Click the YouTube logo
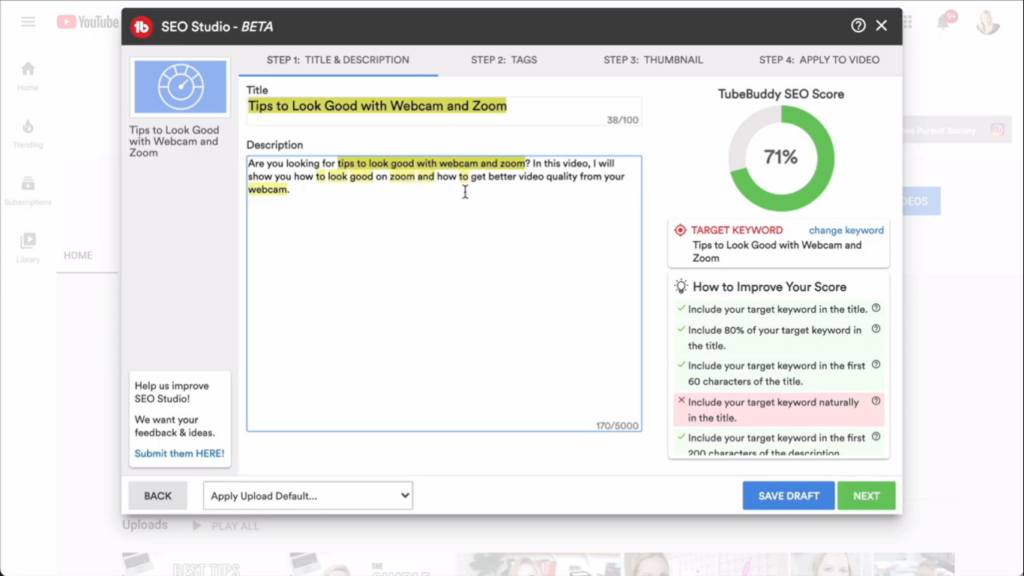Screen dimensions: 1024x576 coord(88,22)
